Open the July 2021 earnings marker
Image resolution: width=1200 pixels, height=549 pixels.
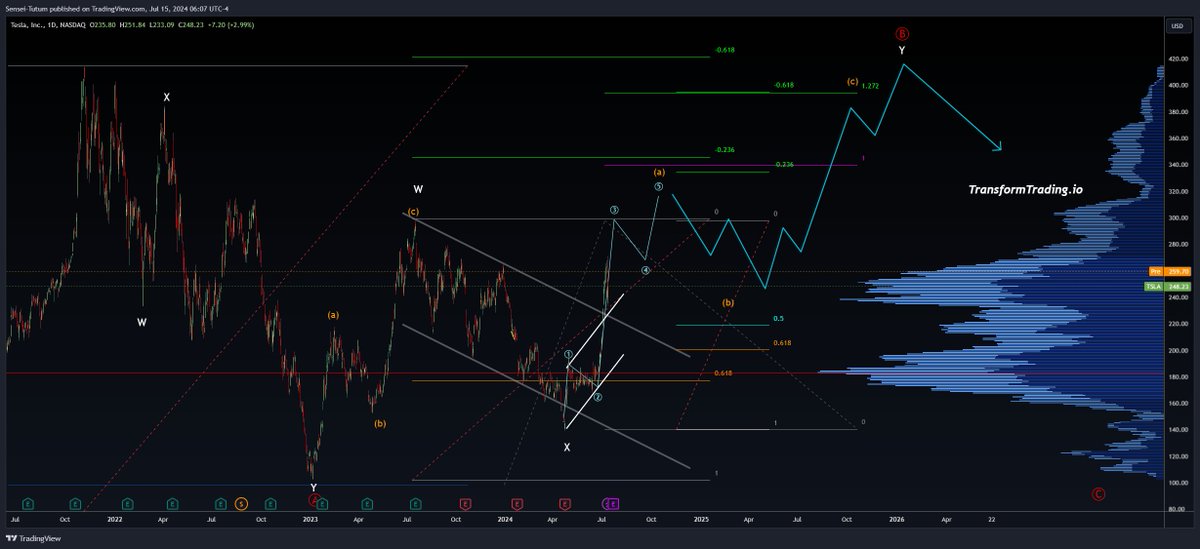[27, 503]
